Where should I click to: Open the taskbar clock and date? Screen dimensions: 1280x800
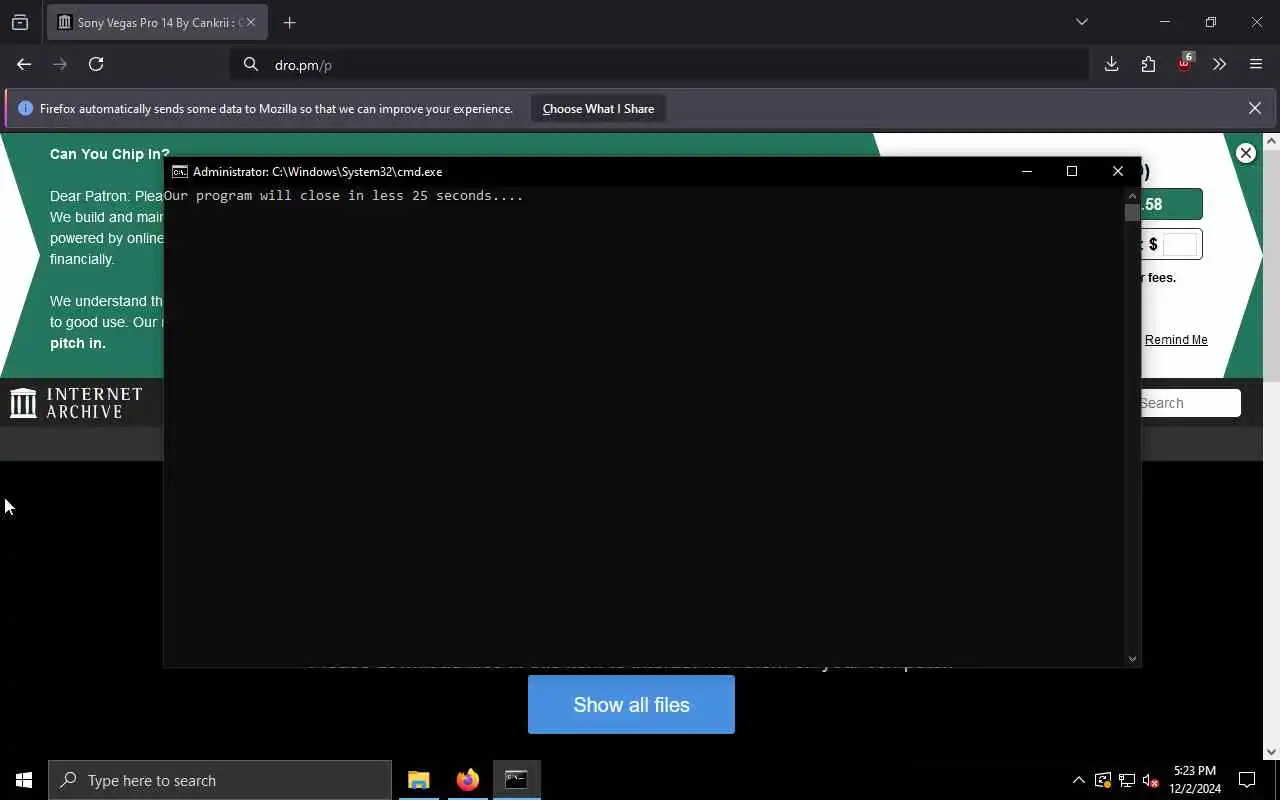click(x=1196, y=780)
